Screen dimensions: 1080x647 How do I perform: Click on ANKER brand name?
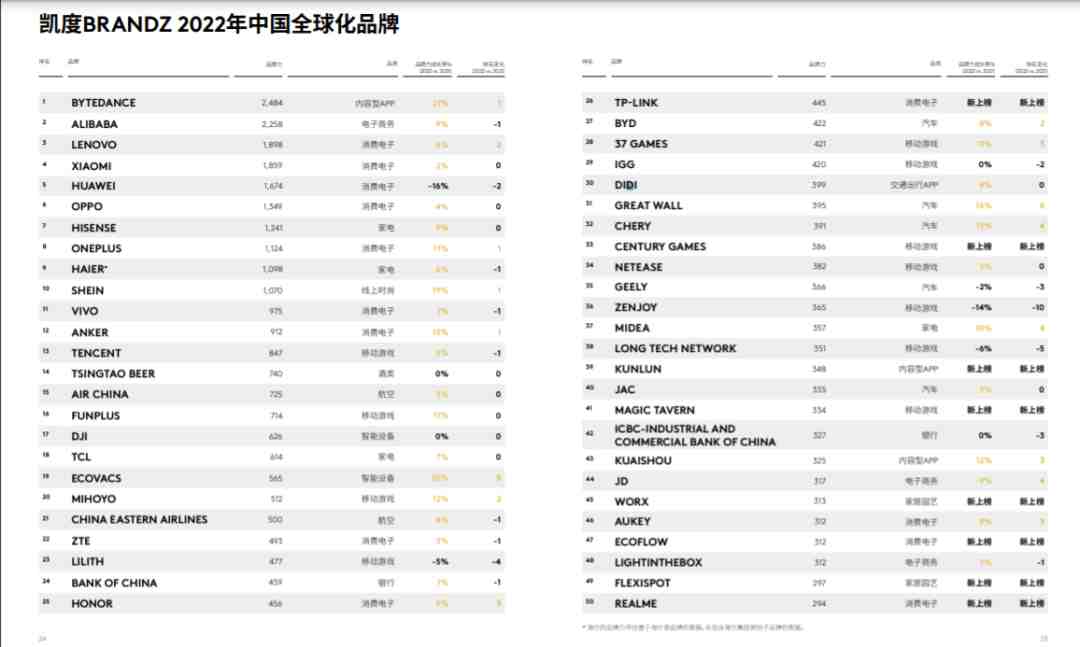pos(90,332)
